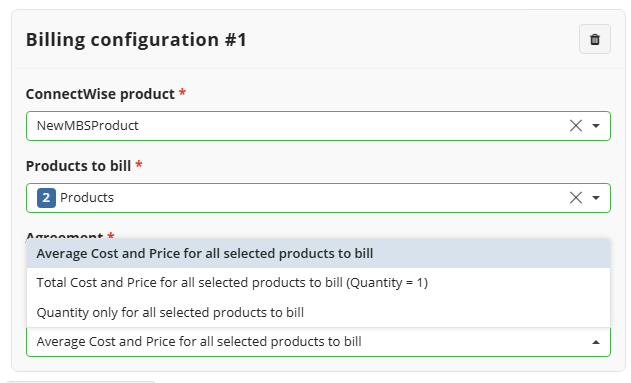Click the Products to bill label
This screenshot has height=383, width=631.
click(78, 166)
